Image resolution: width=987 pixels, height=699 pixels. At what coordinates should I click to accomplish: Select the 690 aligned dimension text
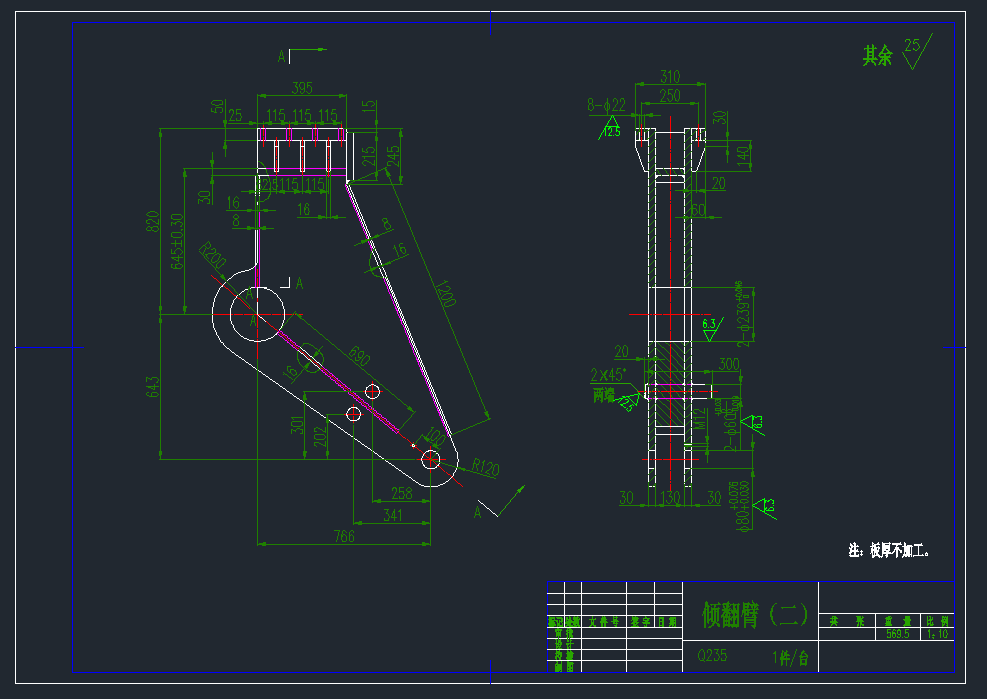[x=359, y=356]
